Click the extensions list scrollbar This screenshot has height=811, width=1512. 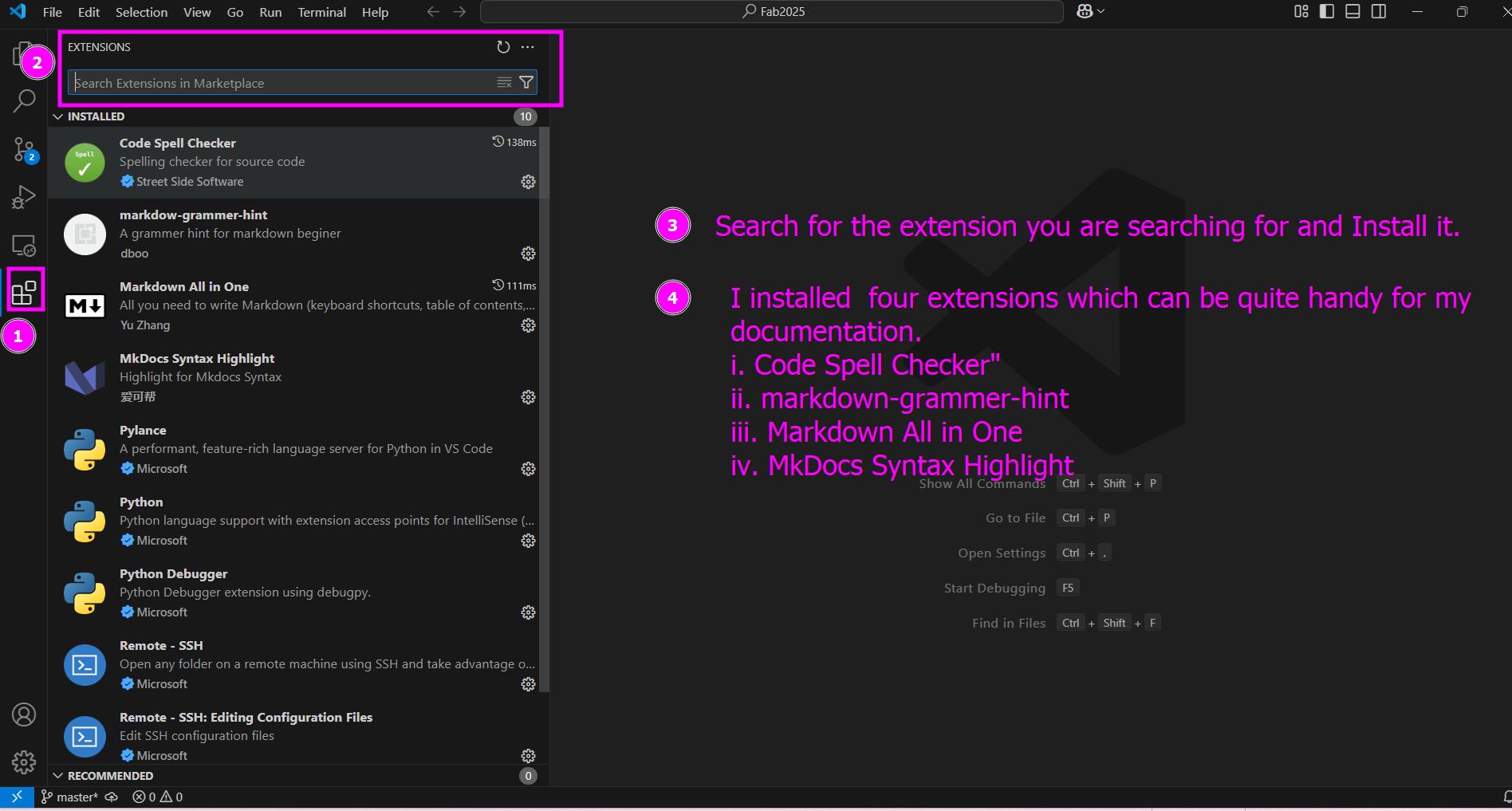click(544, 409)
